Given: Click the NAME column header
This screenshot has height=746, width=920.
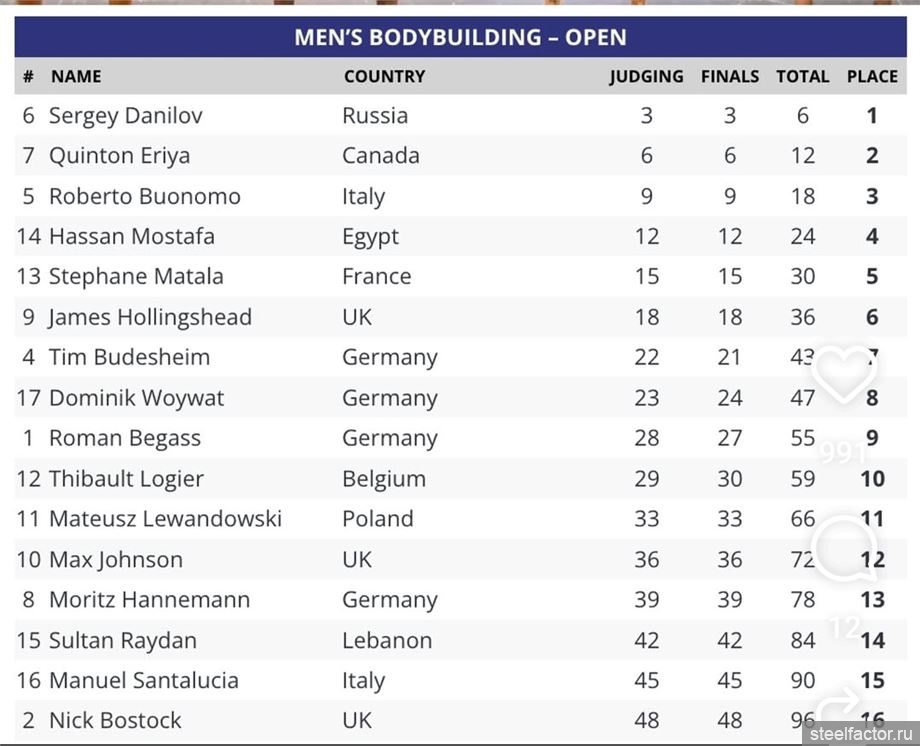Looking at the screenshot, I should click(76, 76).
